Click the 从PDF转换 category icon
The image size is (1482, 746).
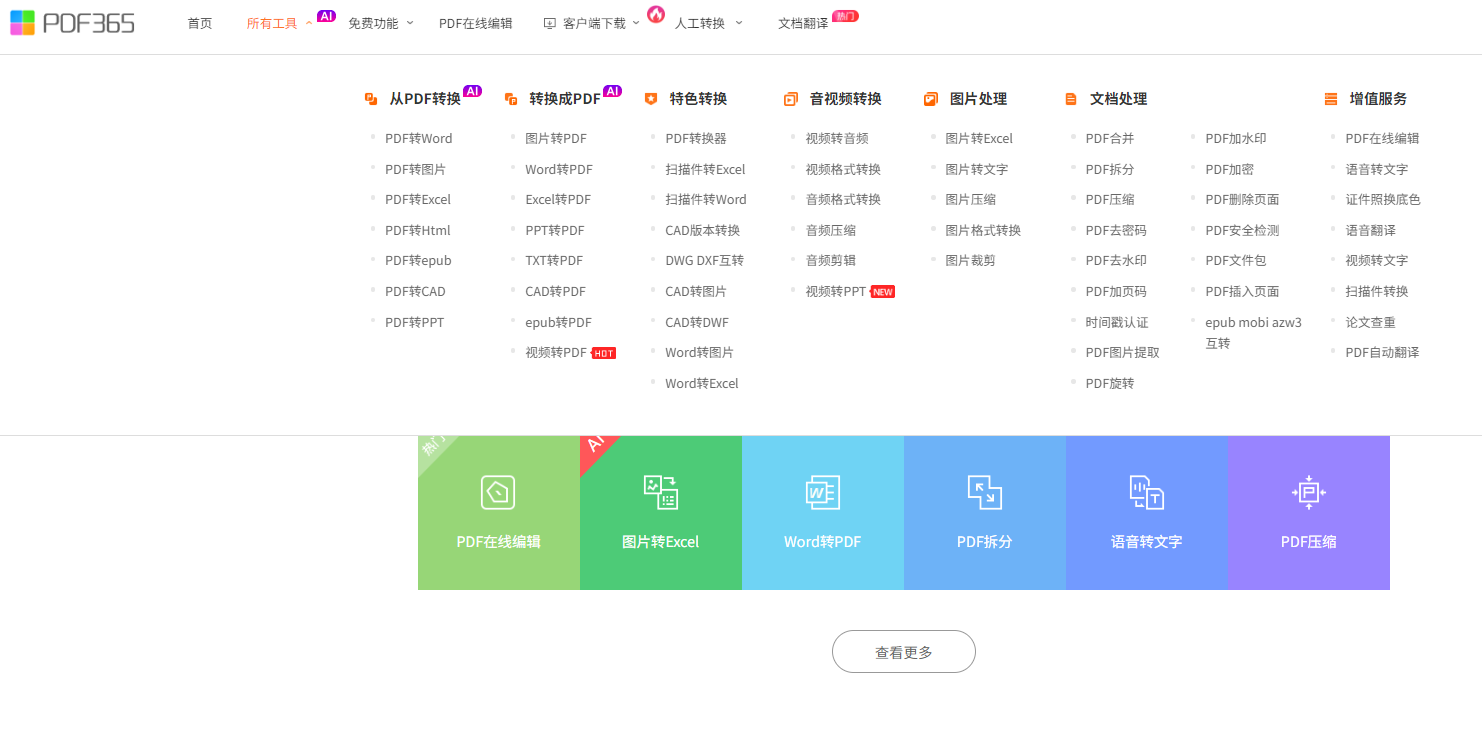371,99
